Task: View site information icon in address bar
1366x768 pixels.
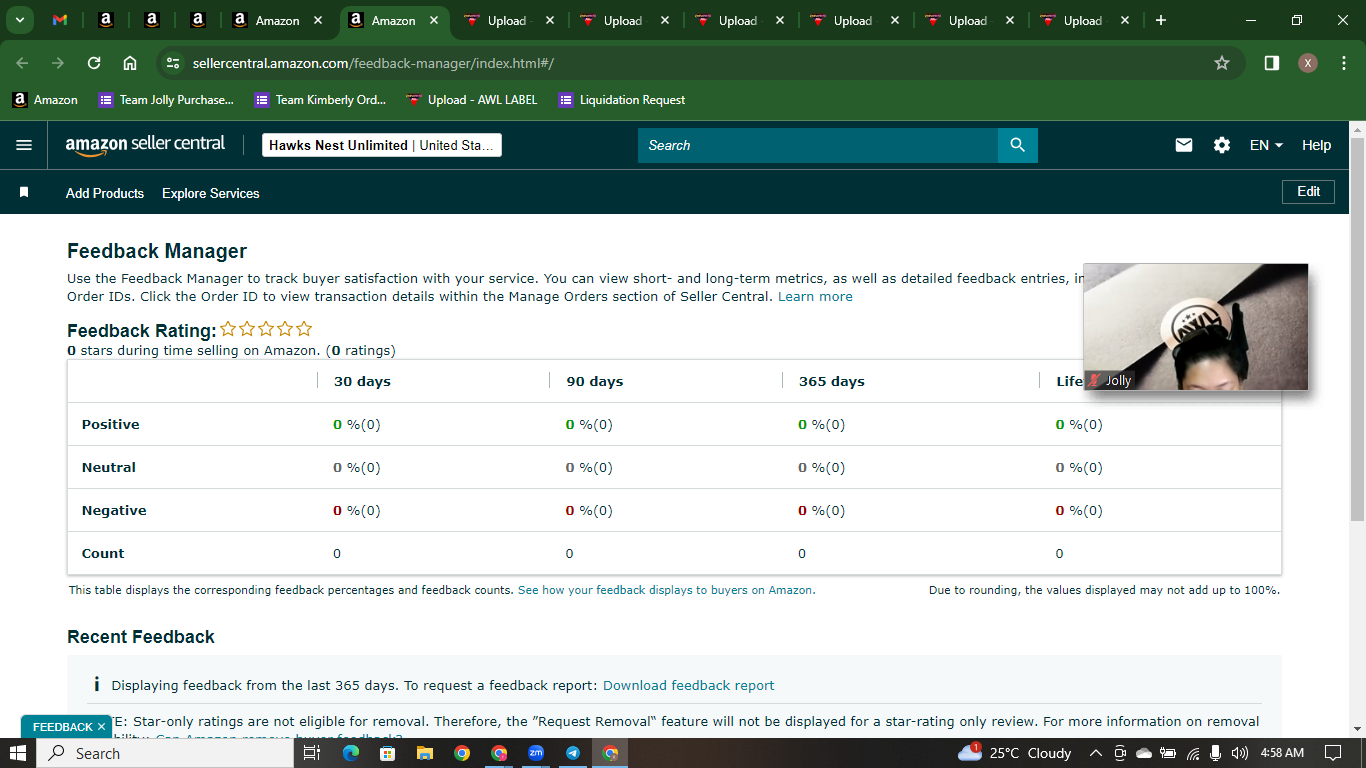Action: pyautogui.click(x=173, y=63)
